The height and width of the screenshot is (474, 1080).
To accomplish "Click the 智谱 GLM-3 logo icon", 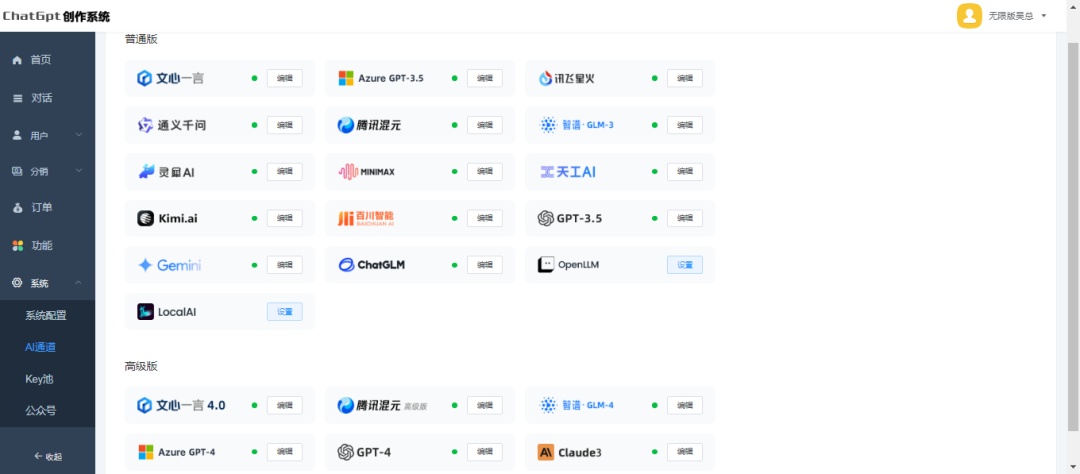I will tap(548, 125).
